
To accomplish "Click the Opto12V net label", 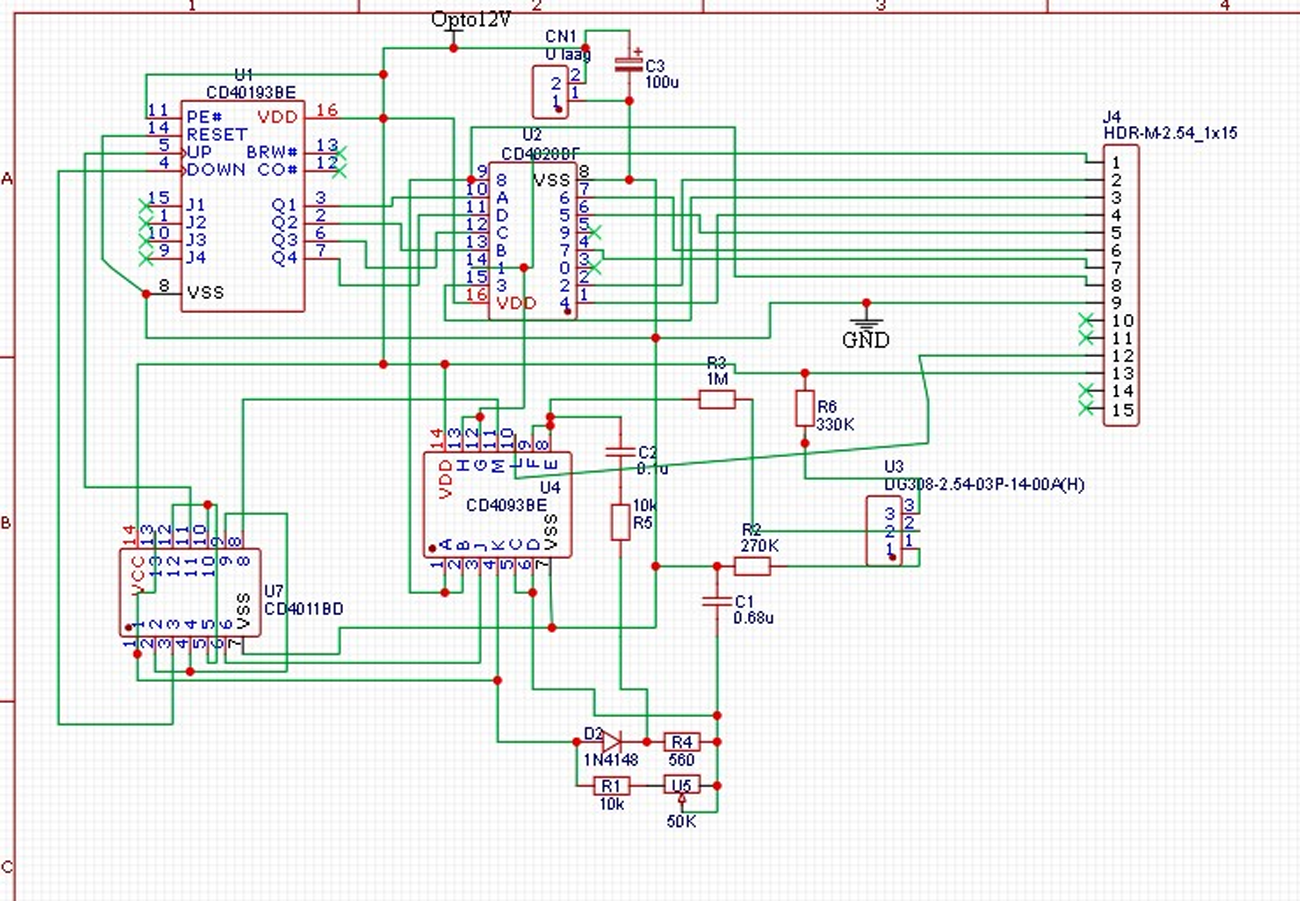I will [471, 20].
